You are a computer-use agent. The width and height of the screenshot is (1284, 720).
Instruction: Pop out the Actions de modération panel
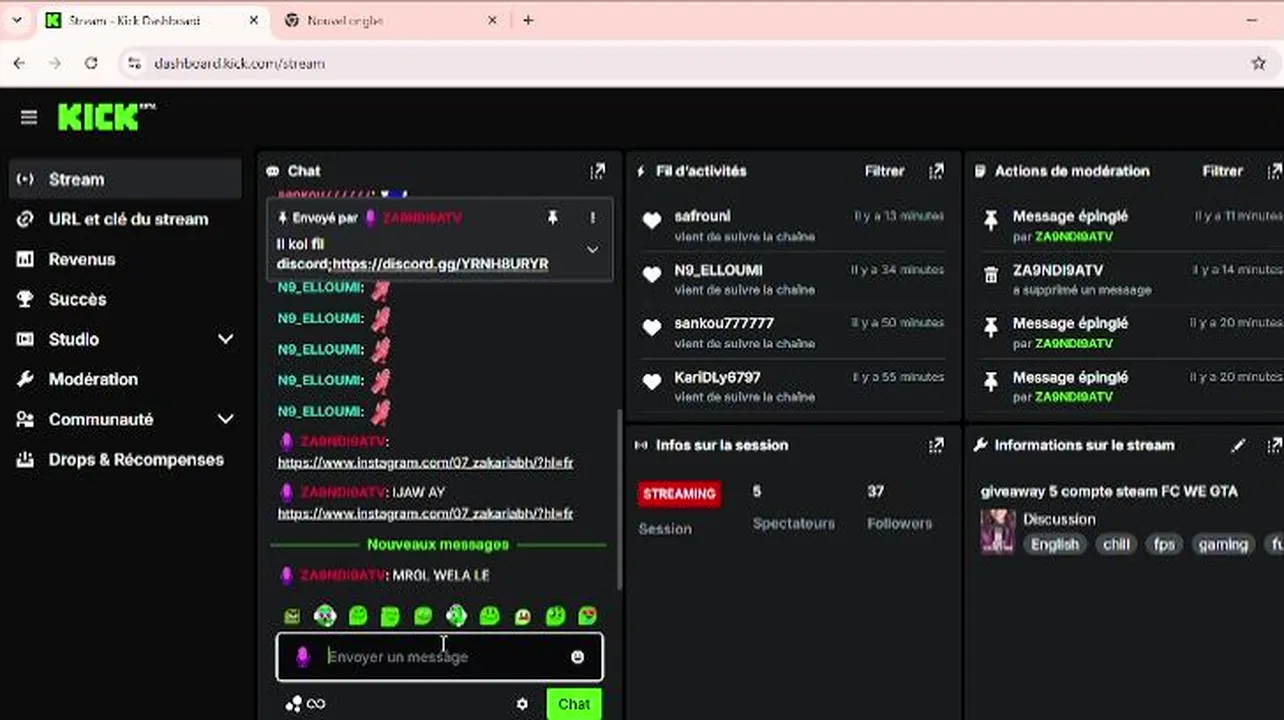pos(1274,171)
